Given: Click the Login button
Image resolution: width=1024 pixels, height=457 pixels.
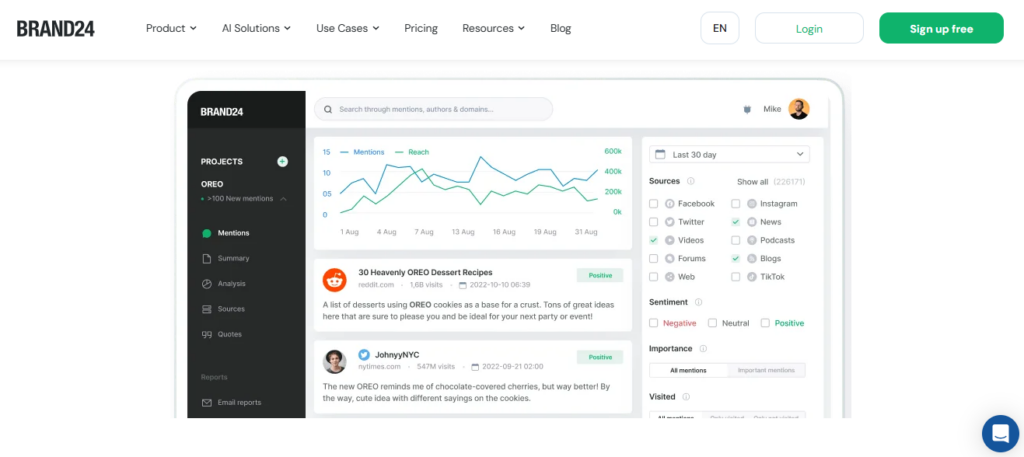Looking at the screenshot, I should (x=809, y=28).
